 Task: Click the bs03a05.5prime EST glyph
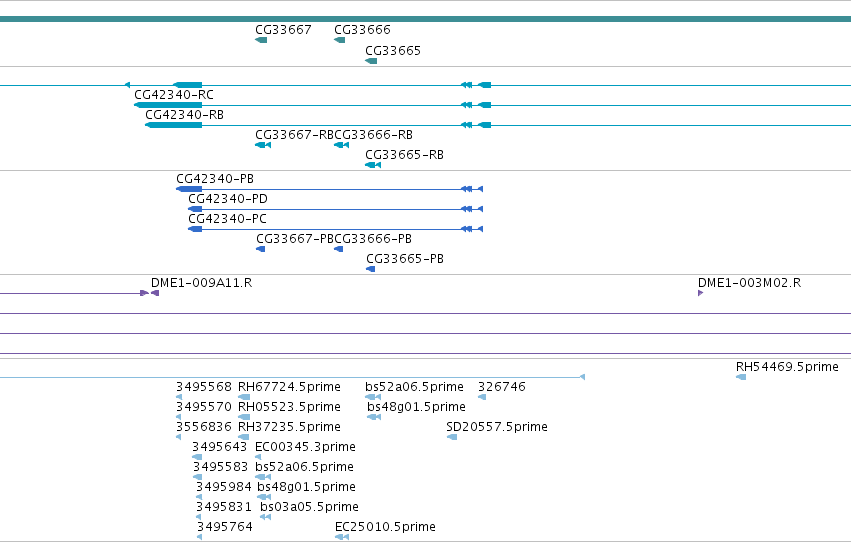pyautogui.click(x=265, y=518)
